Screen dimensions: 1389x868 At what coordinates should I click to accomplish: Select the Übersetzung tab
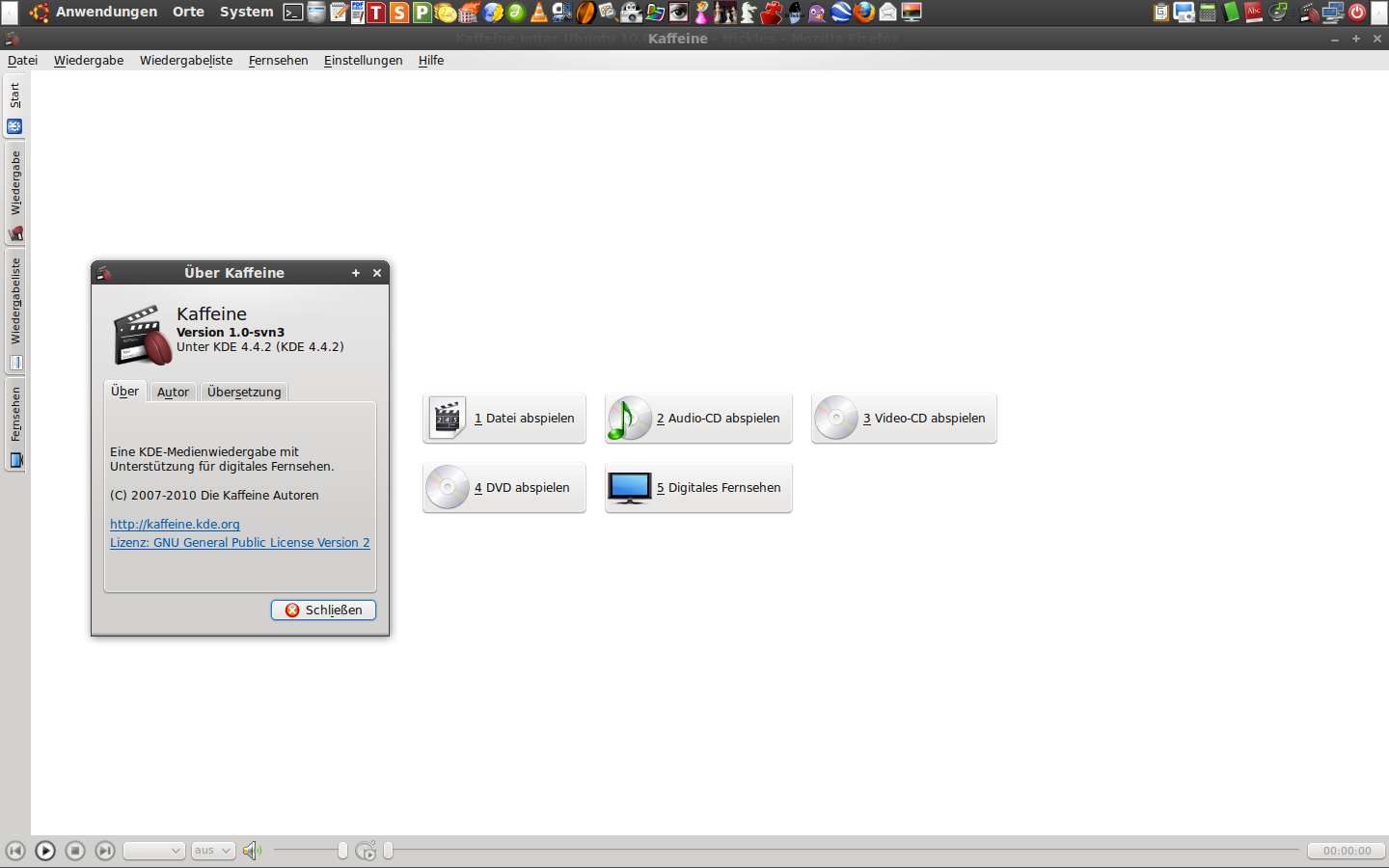point(244,392)
